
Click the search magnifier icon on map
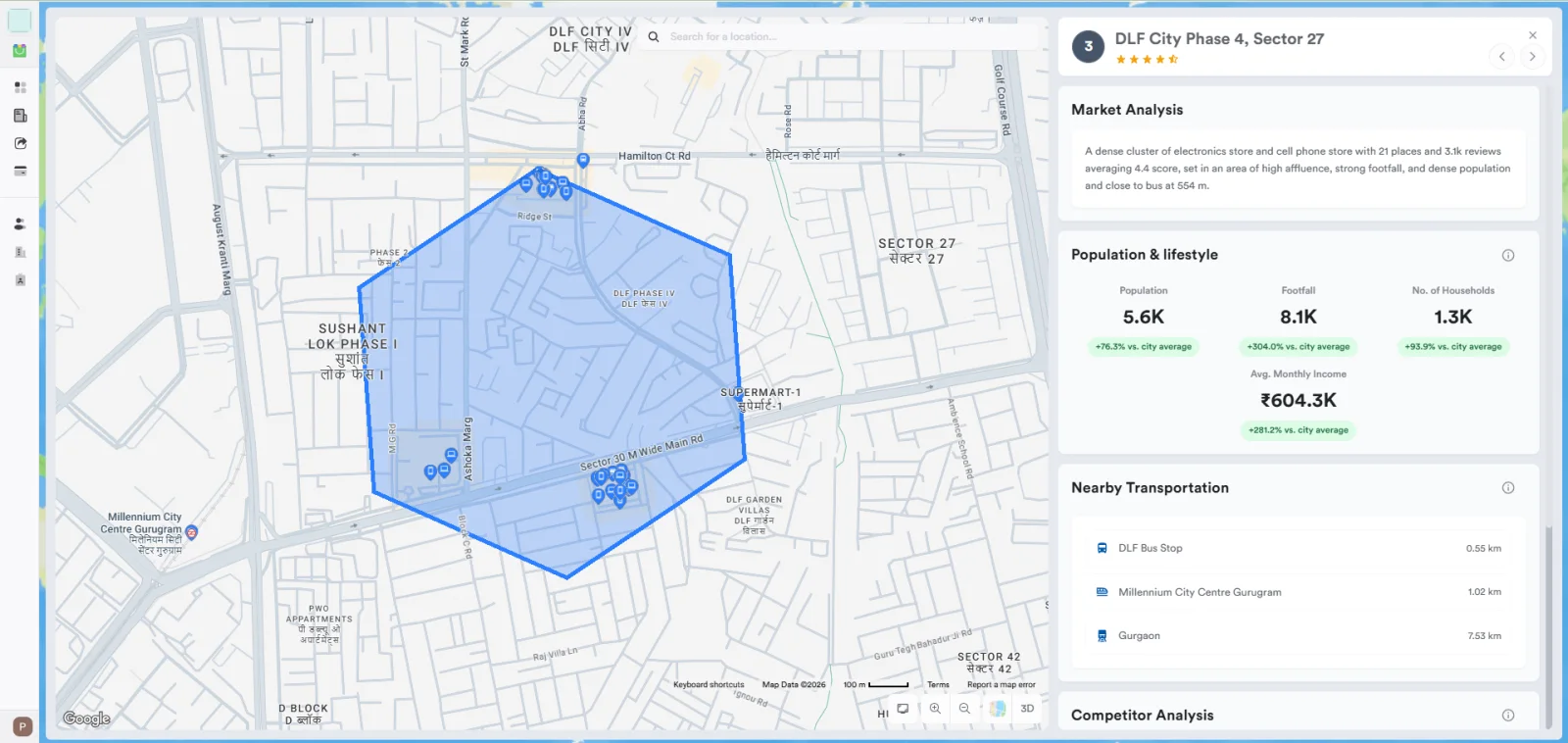click(x=654, y=37)
